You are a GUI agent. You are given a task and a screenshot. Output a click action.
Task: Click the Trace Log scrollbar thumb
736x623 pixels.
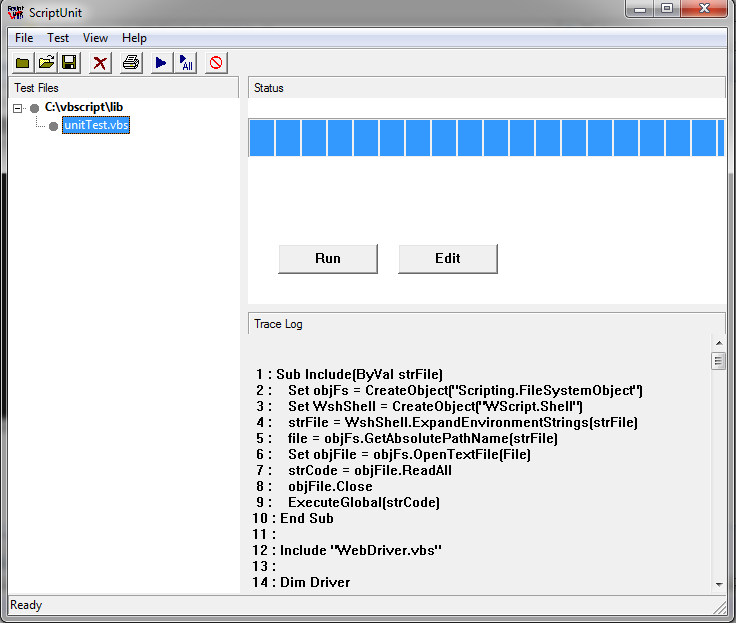pyautogui.click(x=719, y=361)
